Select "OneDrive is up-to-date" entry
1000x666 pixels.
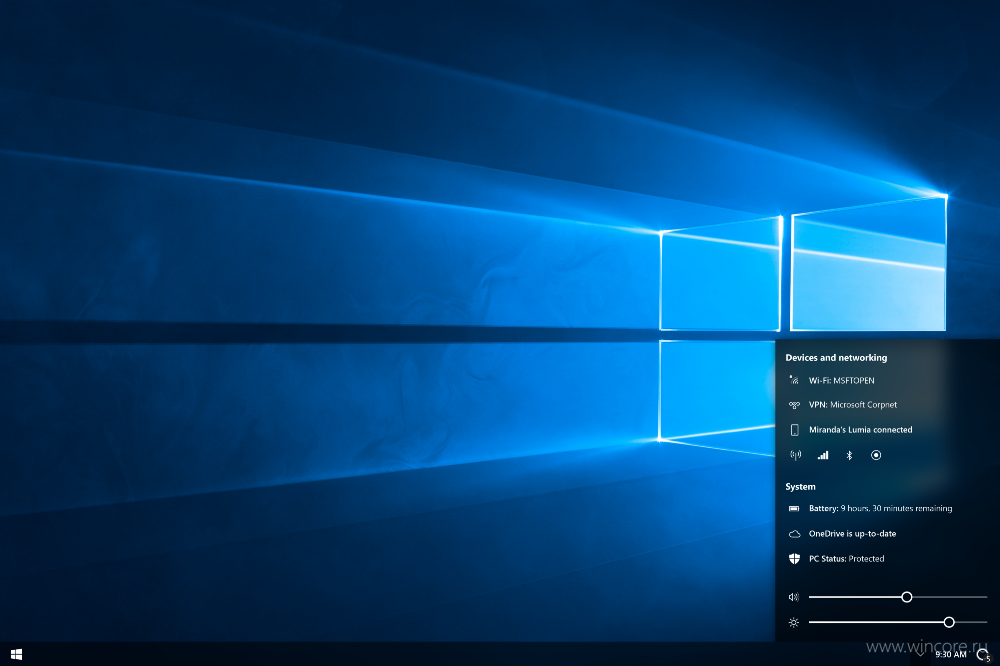(x=852, y=534)
